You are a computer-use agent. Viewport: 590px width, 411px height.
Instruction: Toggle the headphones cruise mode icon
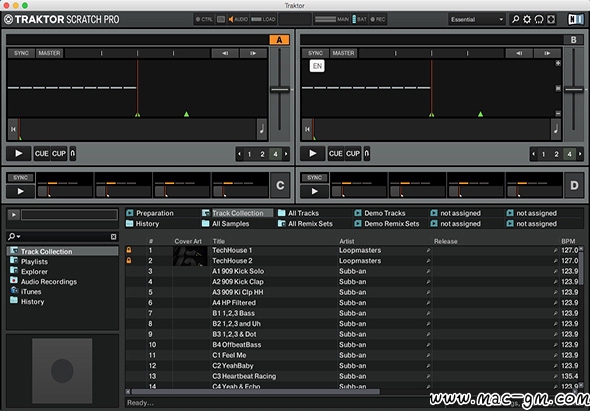click(539, 19)
